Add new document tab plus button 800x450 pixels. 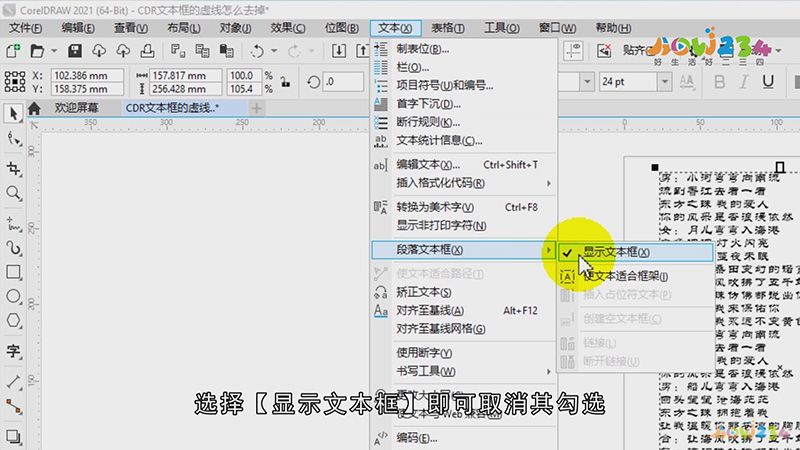[x=256, y=108]
